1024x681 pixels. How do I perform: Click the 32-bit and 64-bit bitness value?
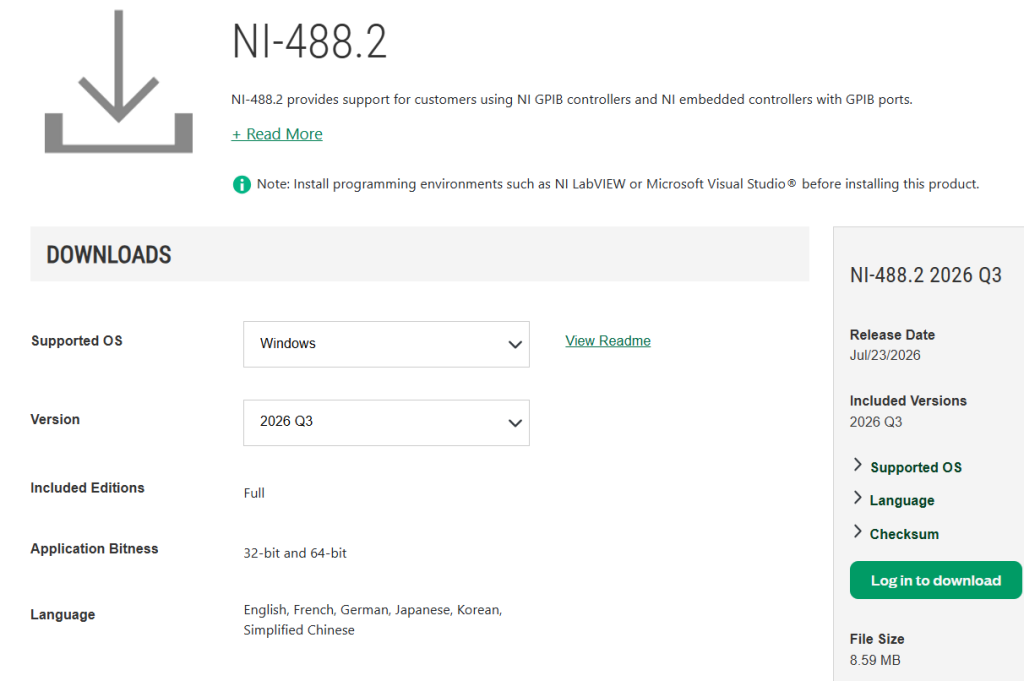point(295,553)
